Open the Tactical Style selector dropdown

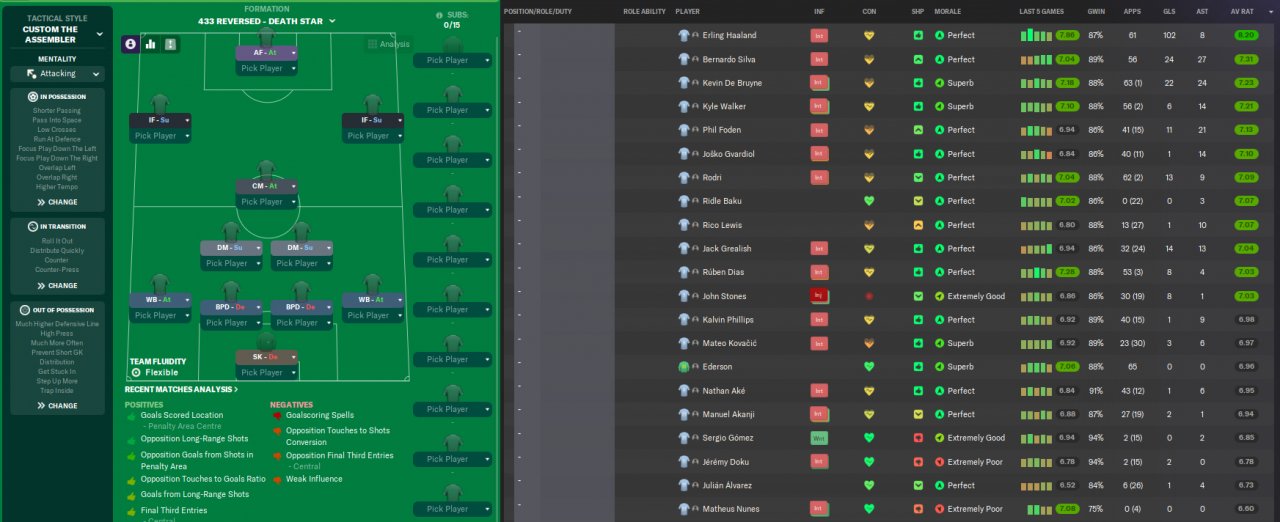pyautogui.click(x=99, y=34)
